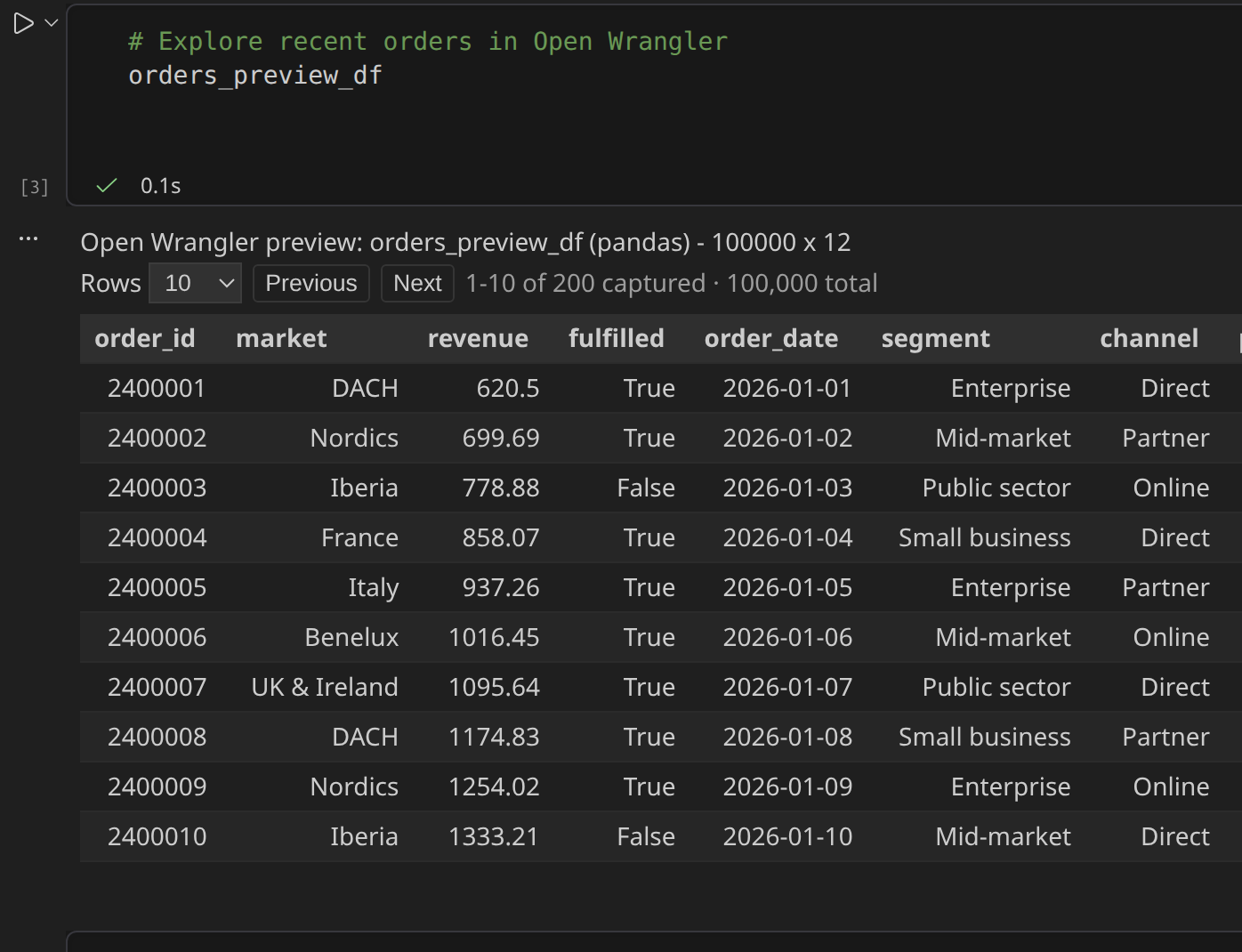Click the revenue value 1333.21
Screen dimensions: 1242x952
494,836
